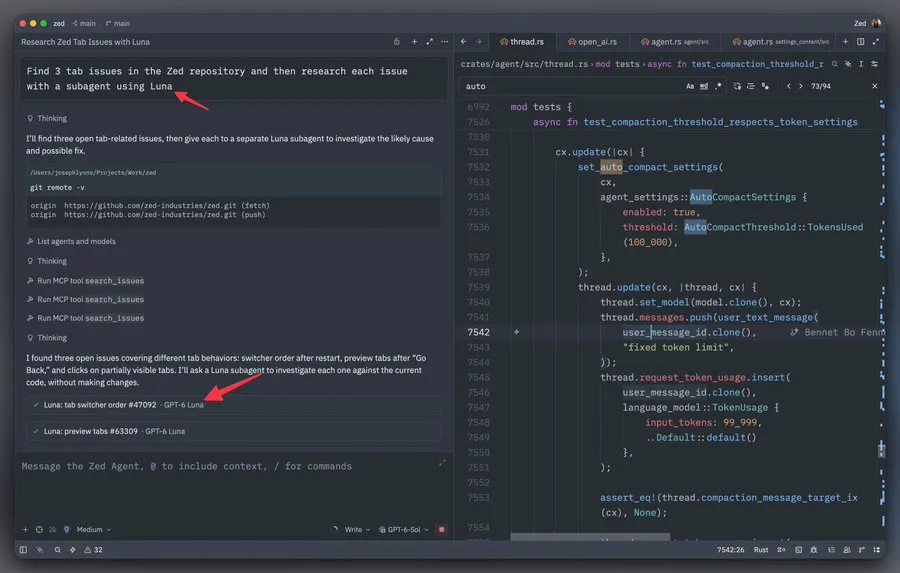Select all search matches
The height and width of the screenshot is (573, 900).
coord(765,86)
